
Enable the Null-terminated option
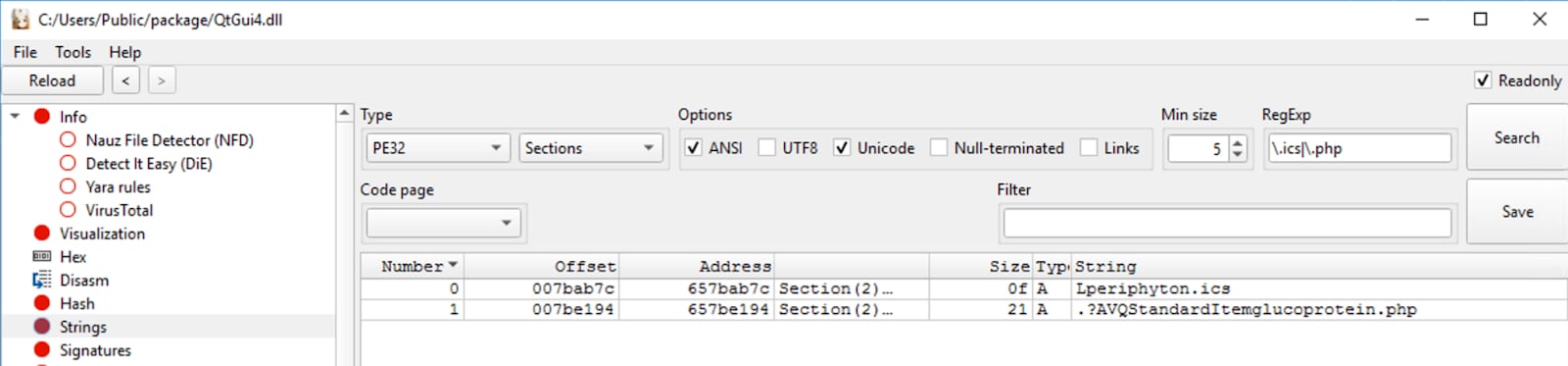point(939,148)
